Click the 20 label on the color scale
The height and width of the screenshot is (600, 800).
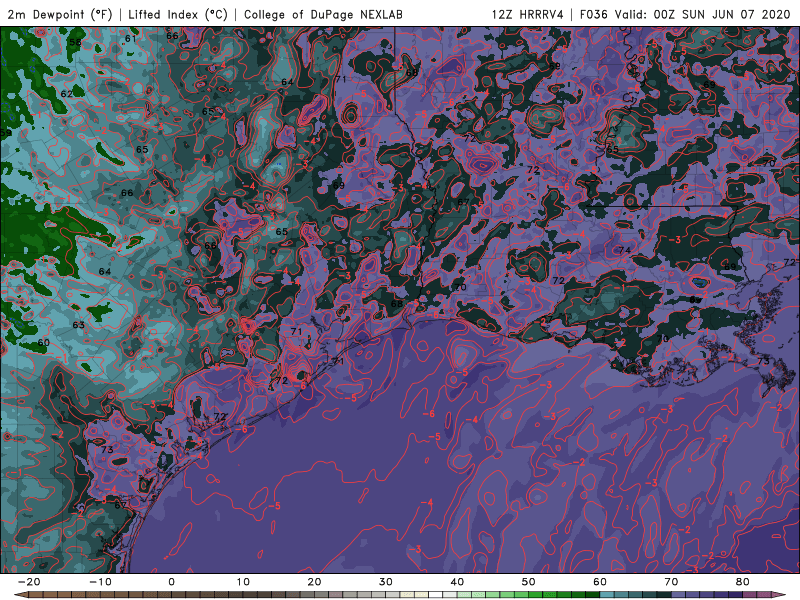coord(314,582)
